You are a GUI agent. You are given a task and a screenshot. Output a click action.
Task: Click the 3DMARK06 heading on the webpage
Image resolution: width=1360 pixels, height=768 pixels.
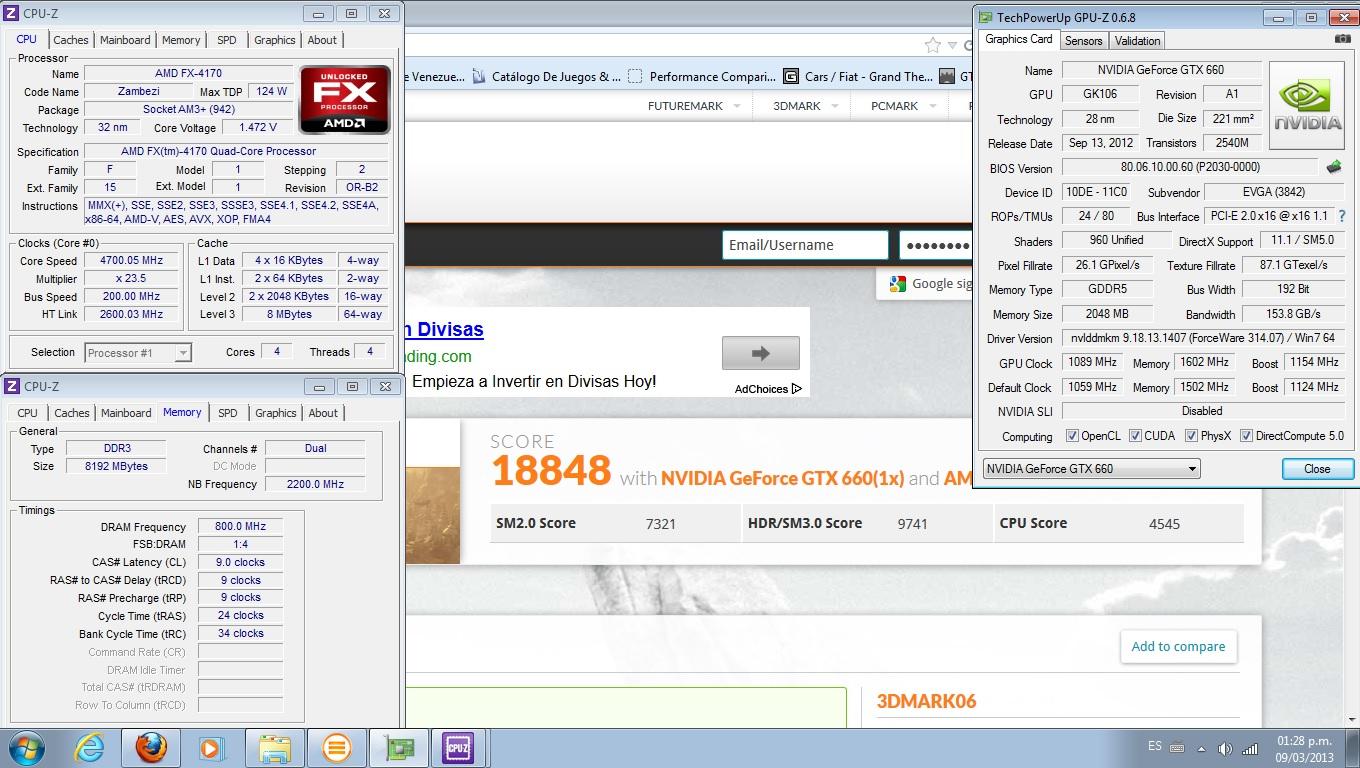(926, 701)
